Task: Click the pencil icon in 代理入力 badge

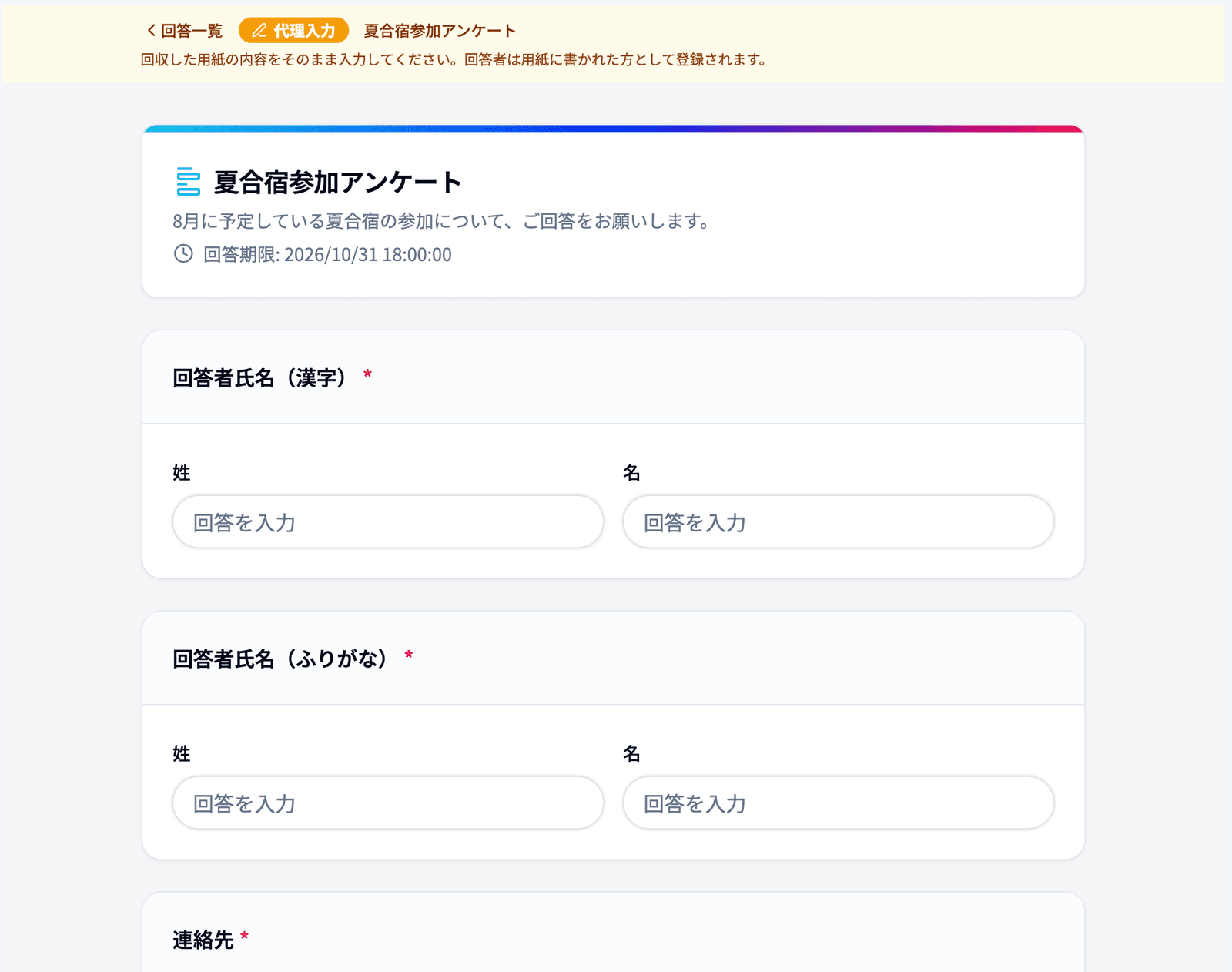Action: tap(259, 31)
